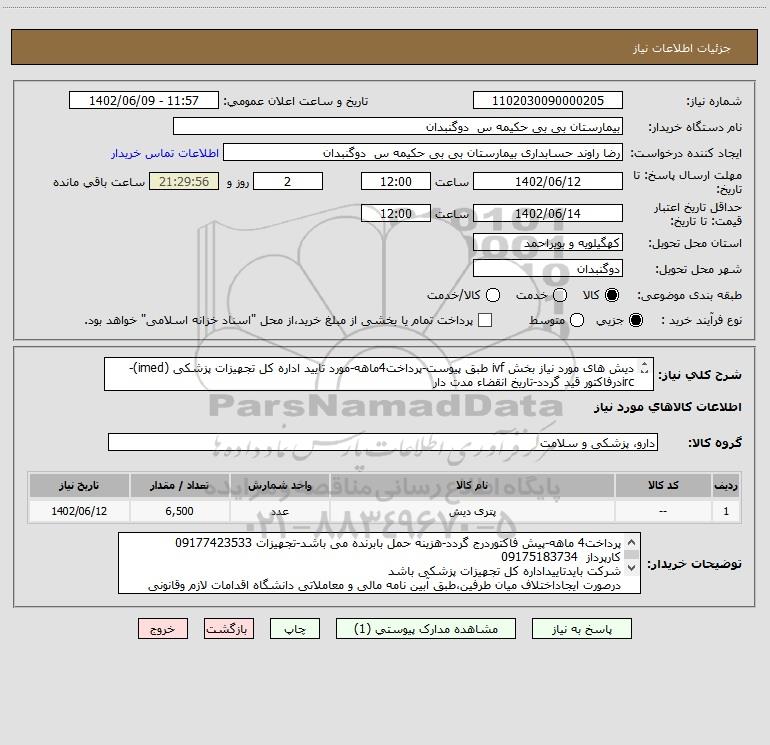The height and width of the screenshot is (745, 770).
Task: Click the کد کالا column header
Action: [x=663, y=485]
